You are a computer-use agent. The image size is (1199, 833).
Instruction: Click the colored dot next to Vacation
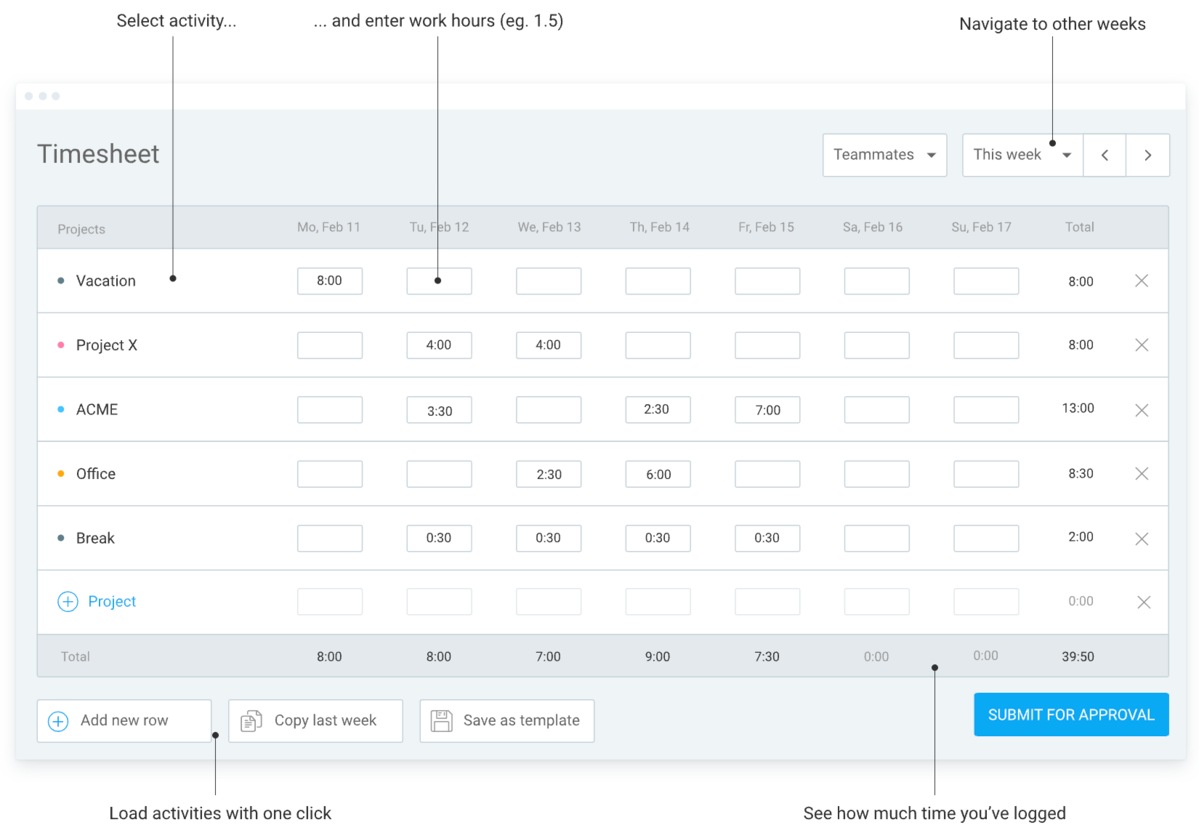point(62,281)
